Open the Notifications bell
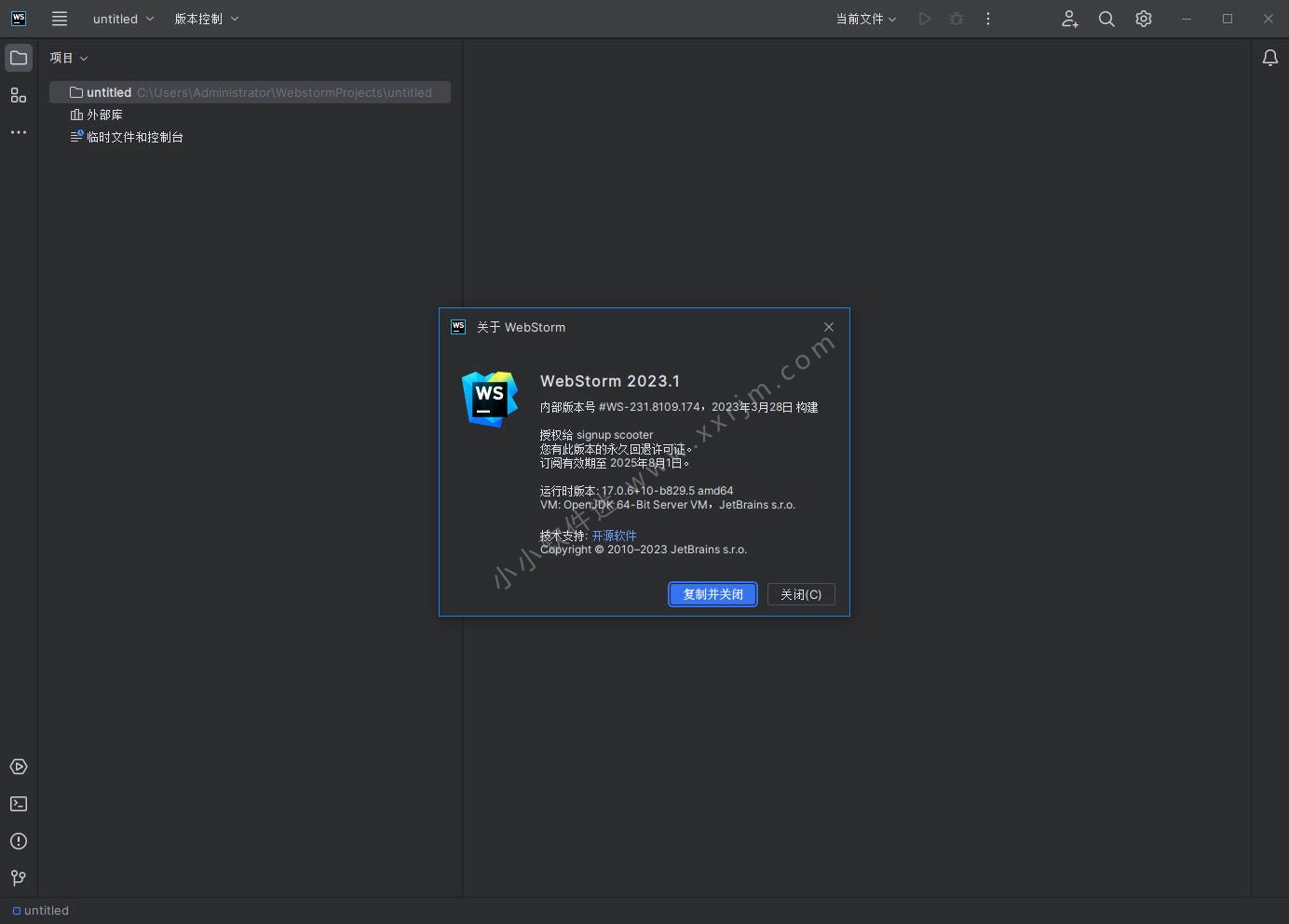 click(1270, 58)
